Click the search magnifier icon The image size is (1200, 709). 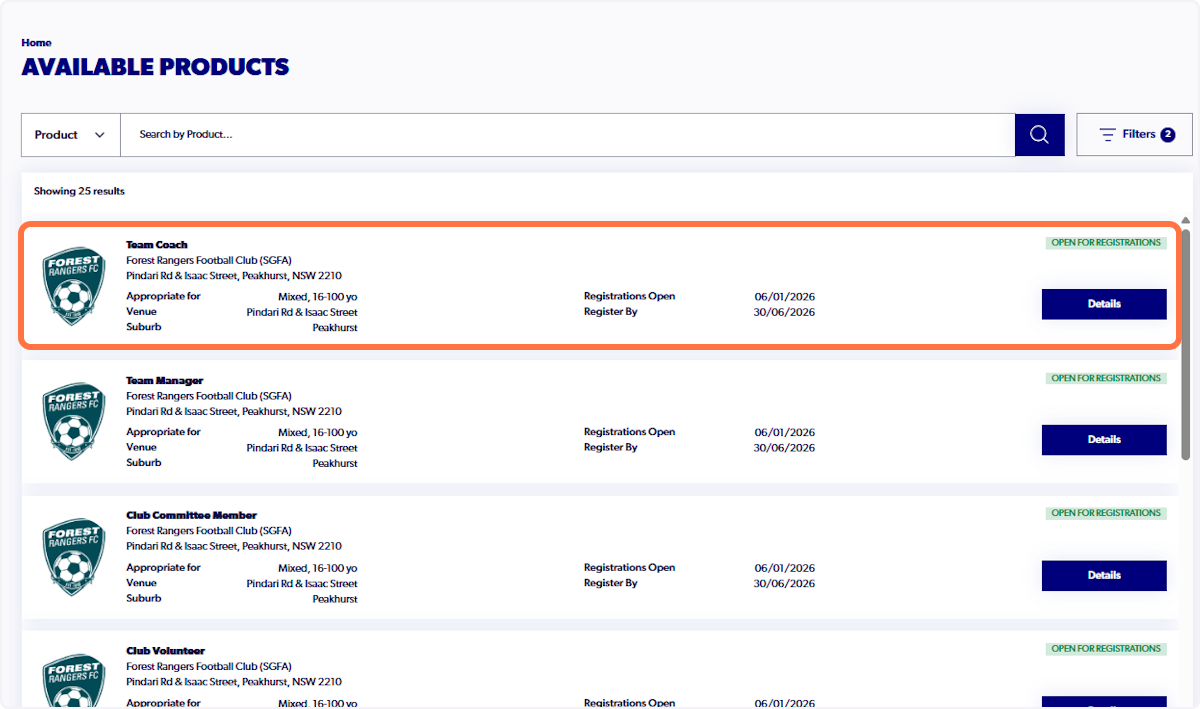1039,134
